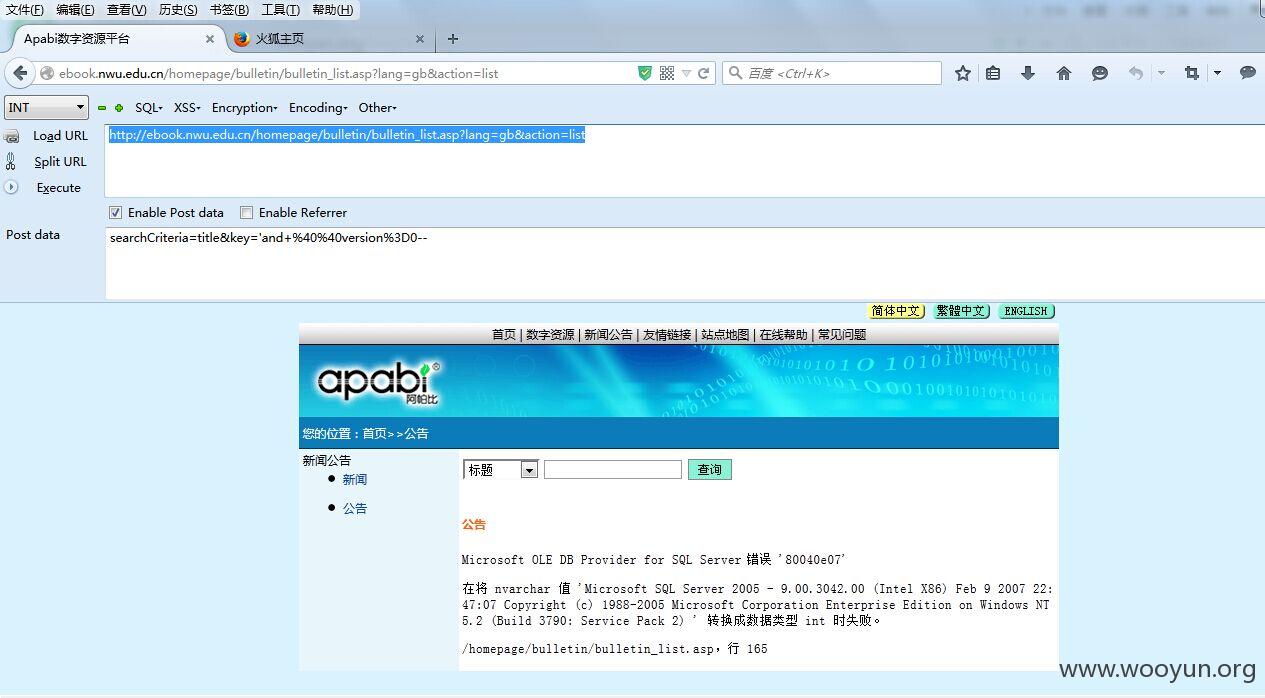Check Enable Referrer checkbox
The height and width of the screenshot is (698, 1265).
pos(246,212)
